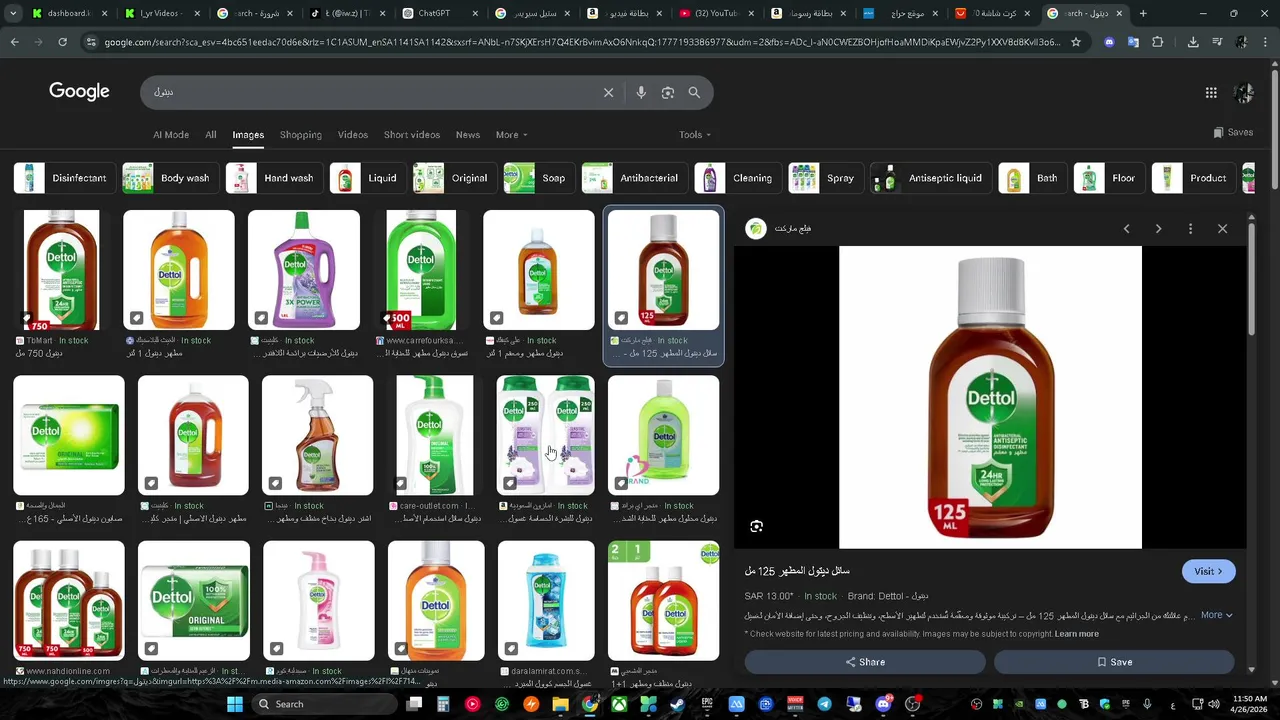Open File Explorer from taskbar
The image size is (1280, 720).
[x=560, y=704]
